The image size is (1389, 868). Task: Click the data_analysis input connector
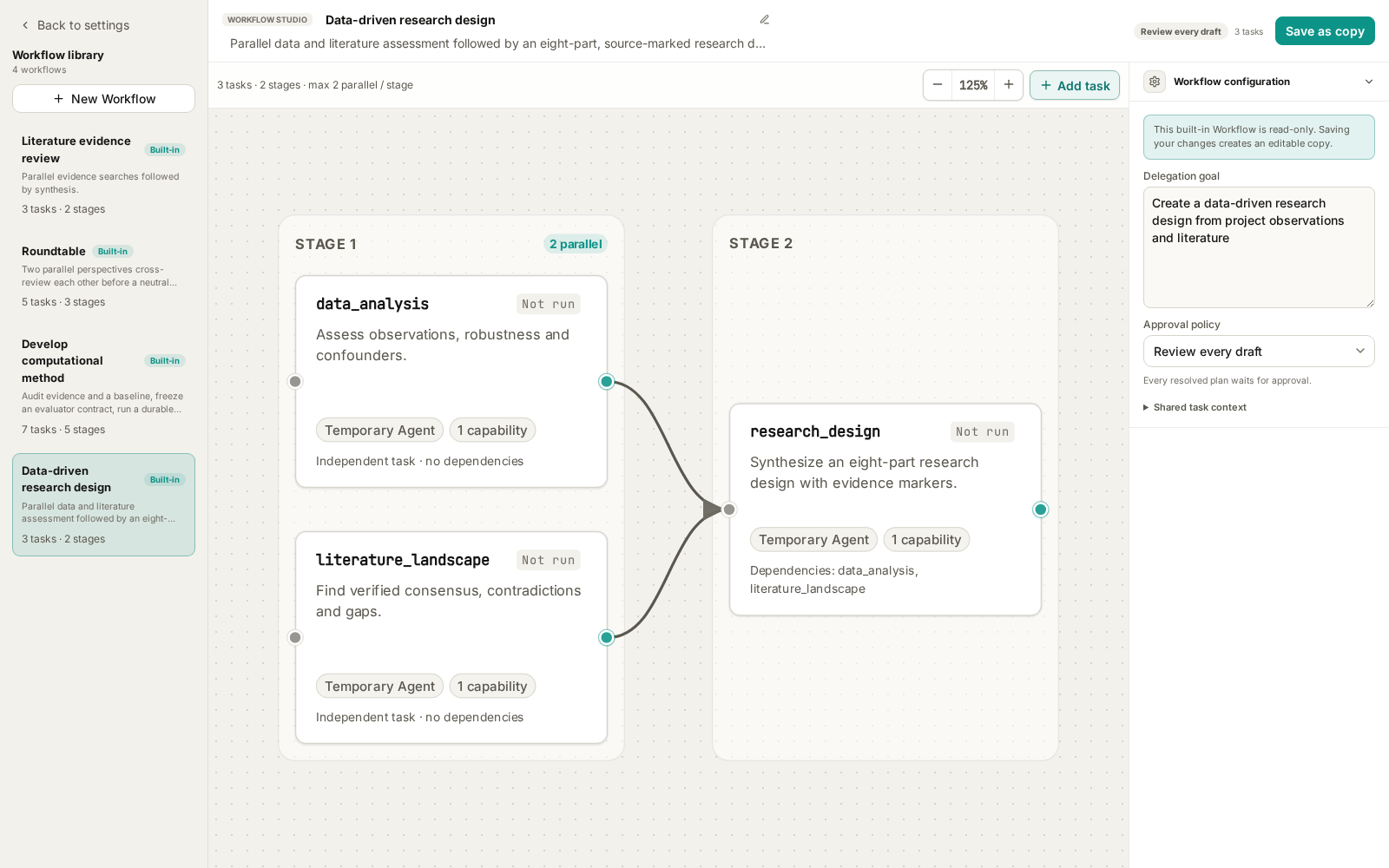[295, 382]
